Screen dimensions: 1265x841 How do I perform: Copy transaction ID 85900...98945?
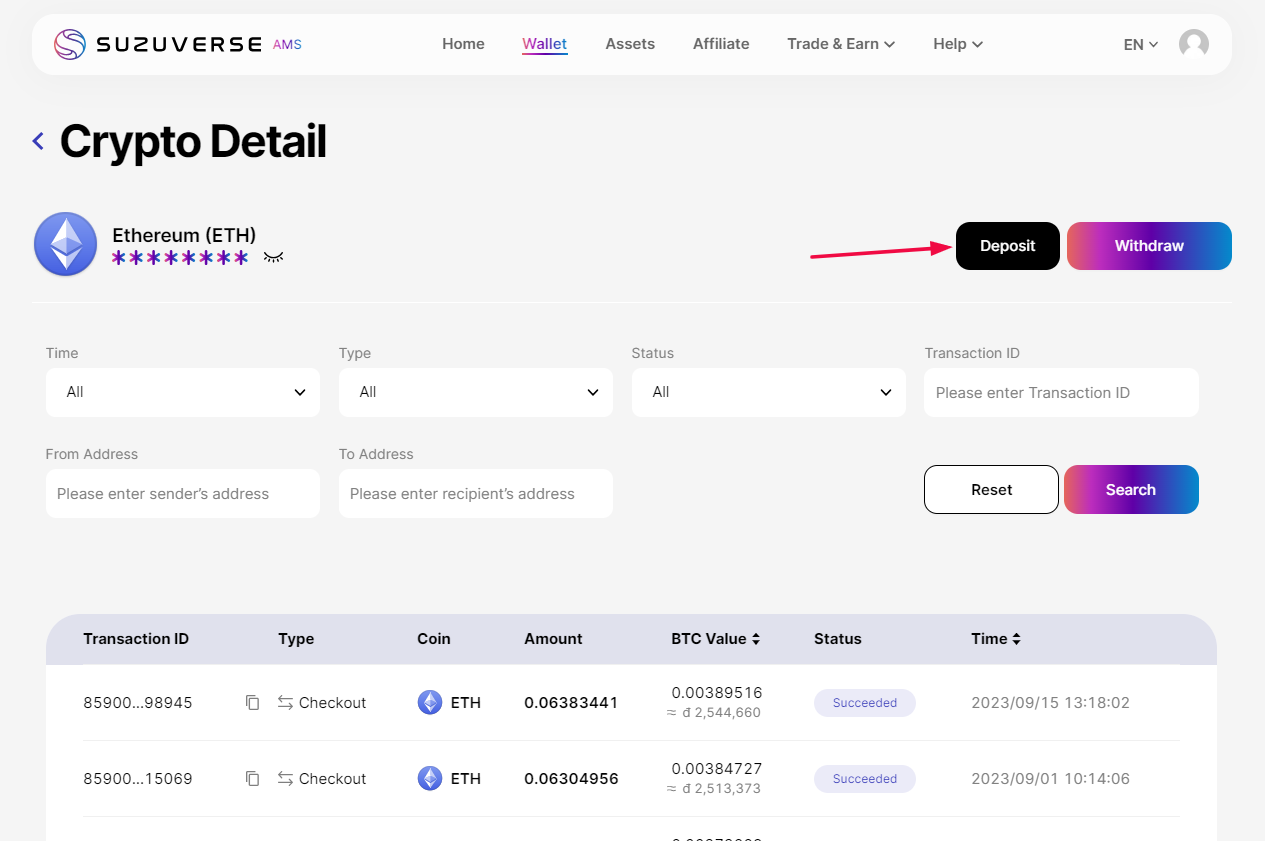[252, 703]
